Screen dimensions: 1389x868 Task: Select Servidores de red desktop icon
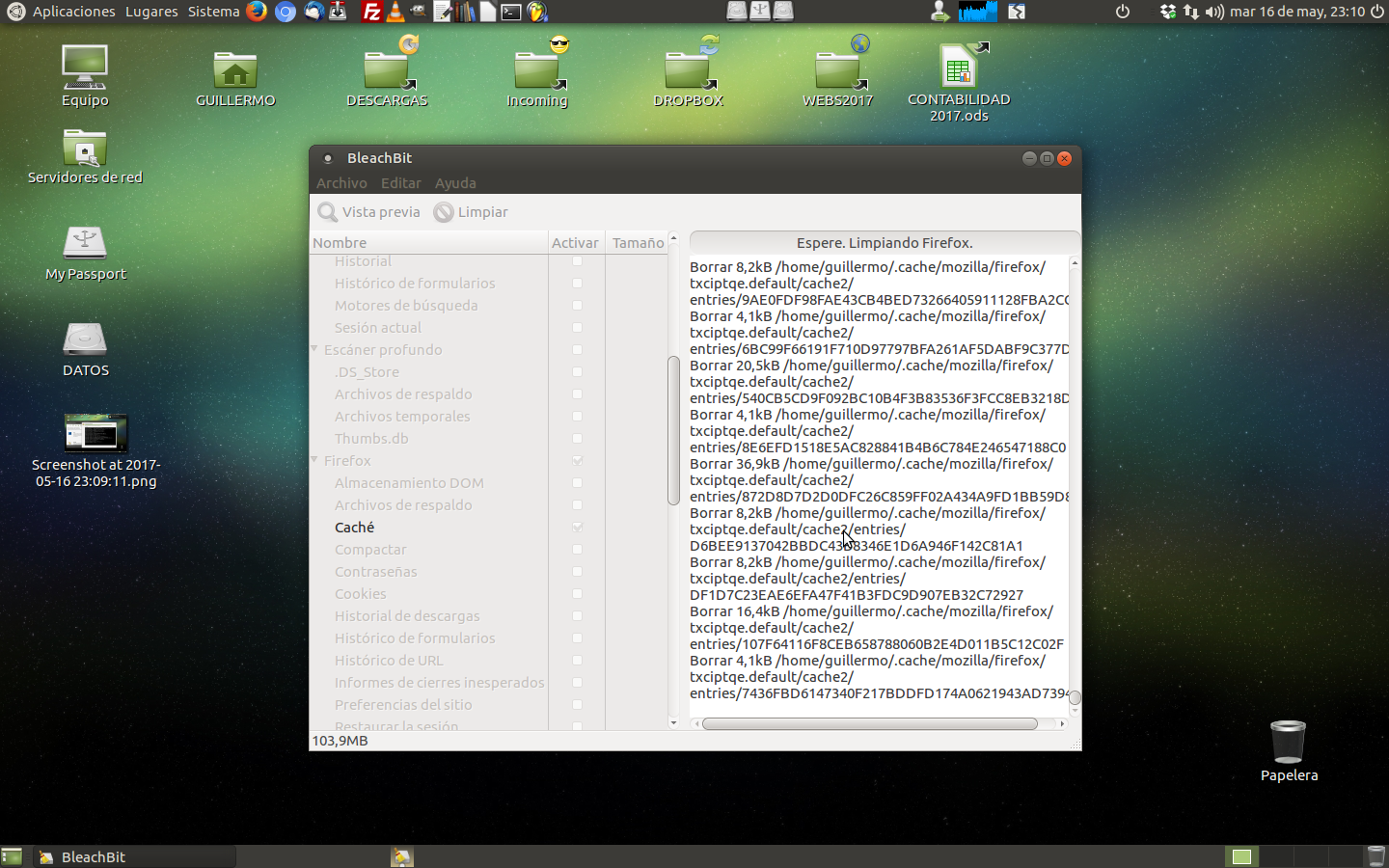85,156
